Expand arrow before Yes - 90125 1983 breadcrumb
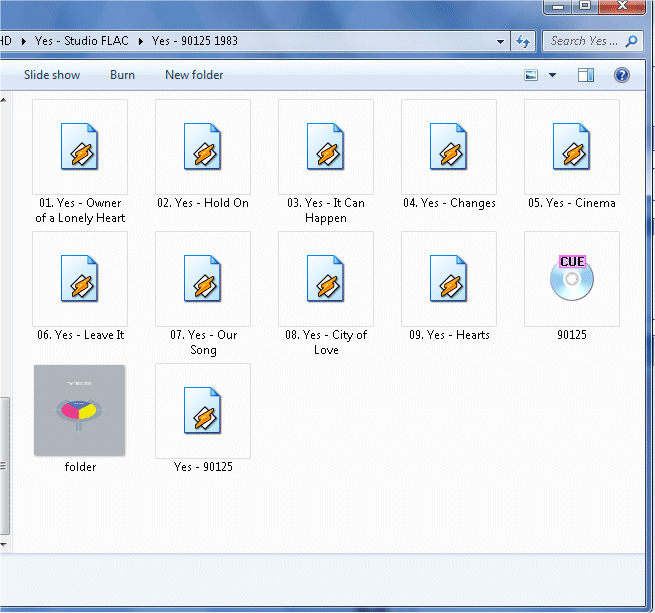This screenshot has width=655, height=613. pos(140,41)
